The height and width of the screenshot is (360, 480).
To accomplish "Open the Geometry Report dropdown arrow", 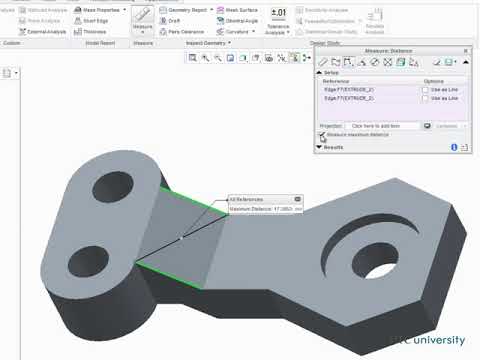I will tap(212, 10).
